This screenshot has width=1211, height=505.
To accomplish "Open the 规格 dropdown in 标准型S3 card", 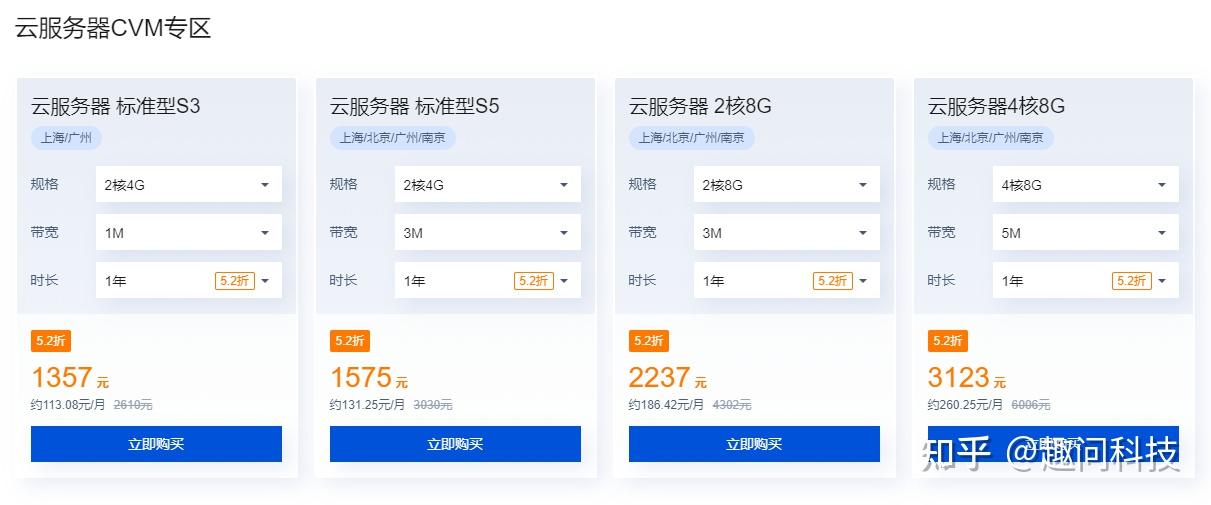I will 189,185.
